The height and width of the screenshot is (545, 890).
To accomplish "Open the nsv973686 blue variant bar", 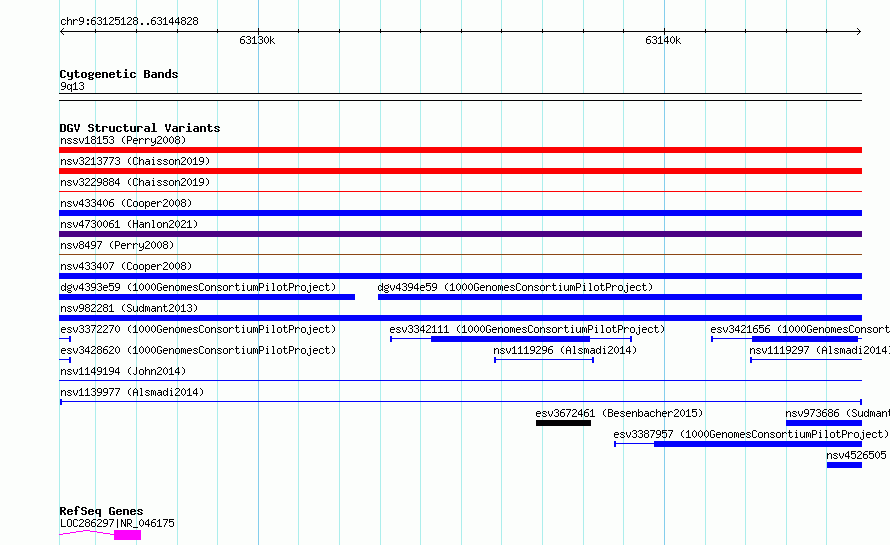I will pos(824,423).
